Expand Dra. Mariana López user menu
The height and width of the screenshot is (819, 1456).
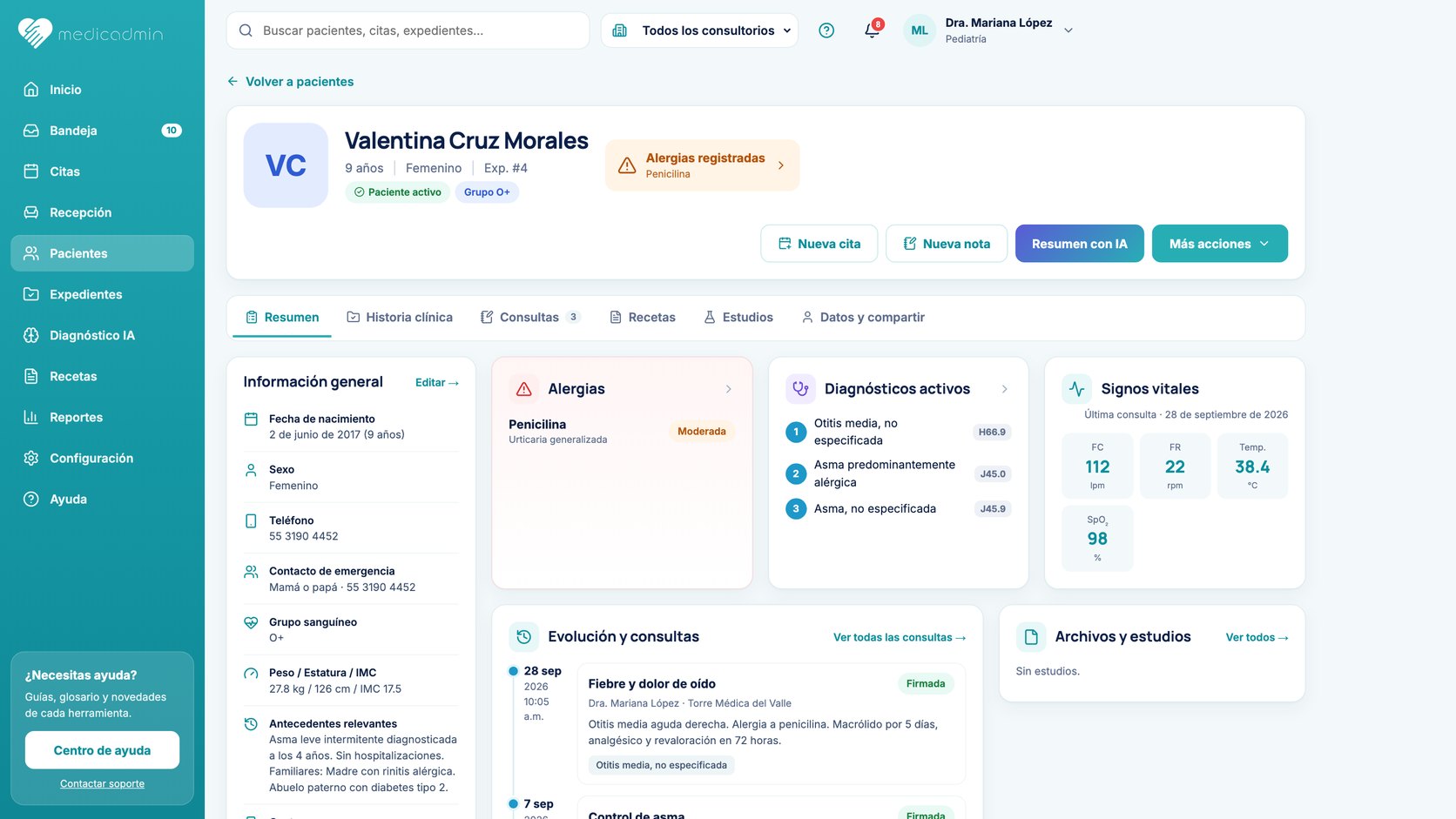[x=1068, y=30]
